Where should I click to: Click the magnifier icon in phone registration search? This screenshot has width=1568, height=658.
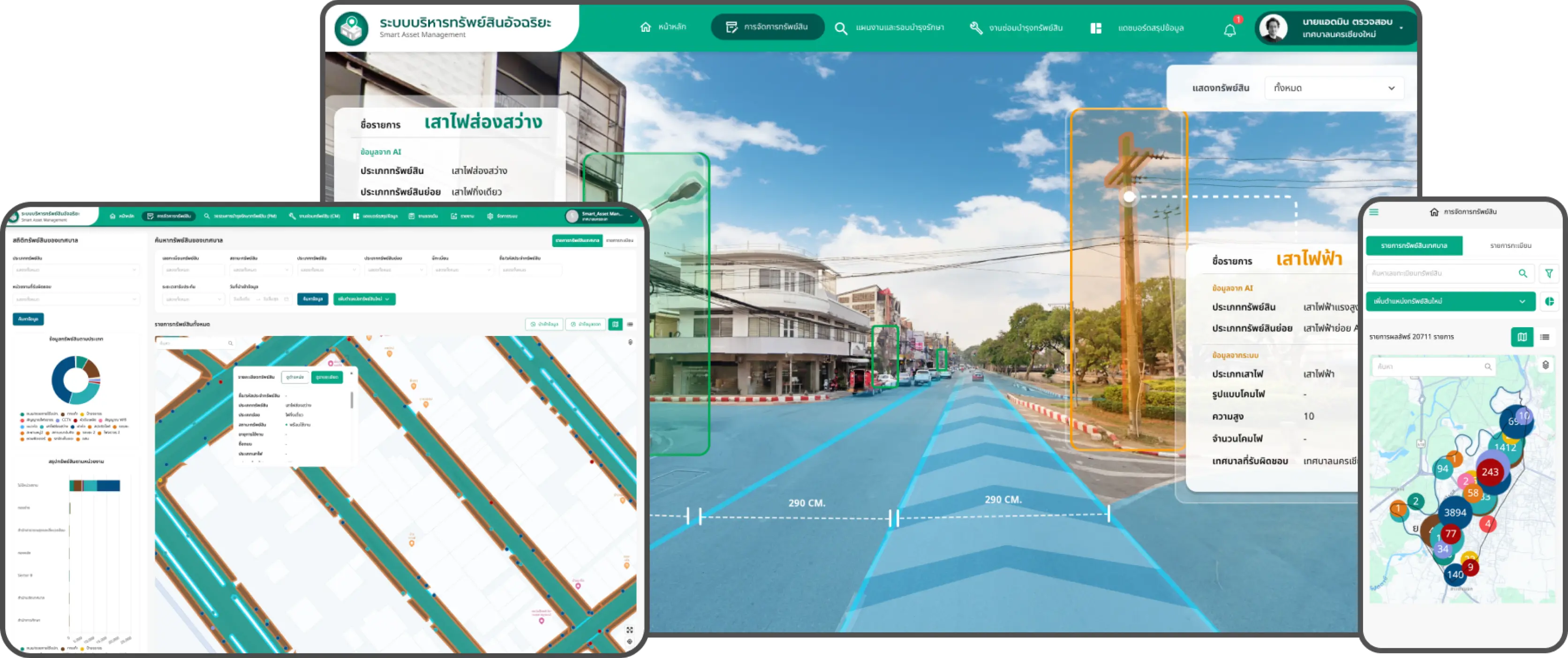coord(1523,274)
